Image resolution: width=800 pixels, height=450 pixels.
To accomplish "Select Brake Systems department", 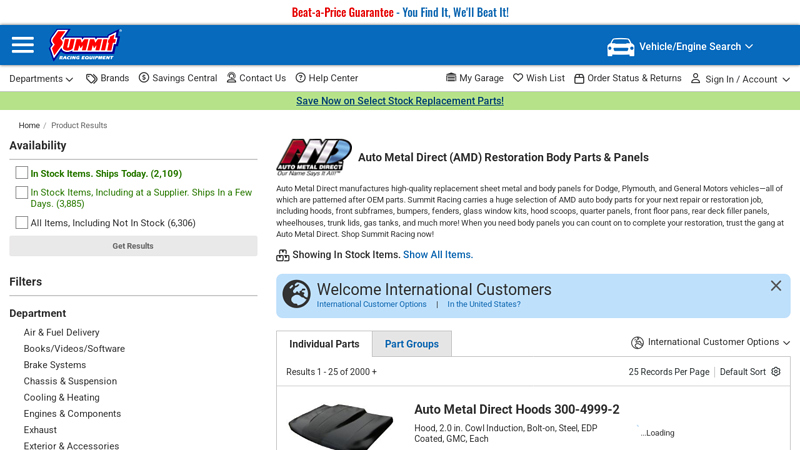I will [x=55, y=365].
